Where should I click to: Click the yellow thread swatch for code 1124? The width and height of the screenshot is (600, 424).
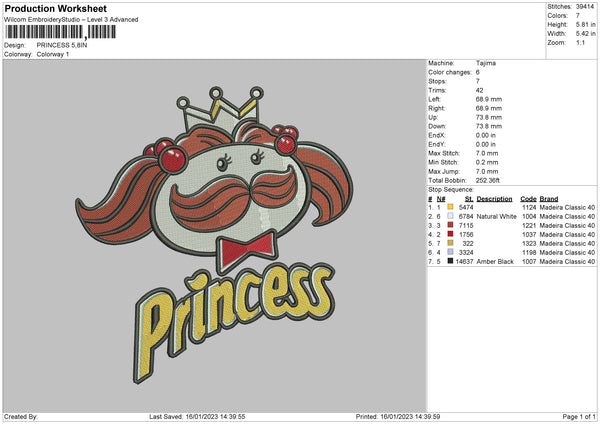pos(450,207)
